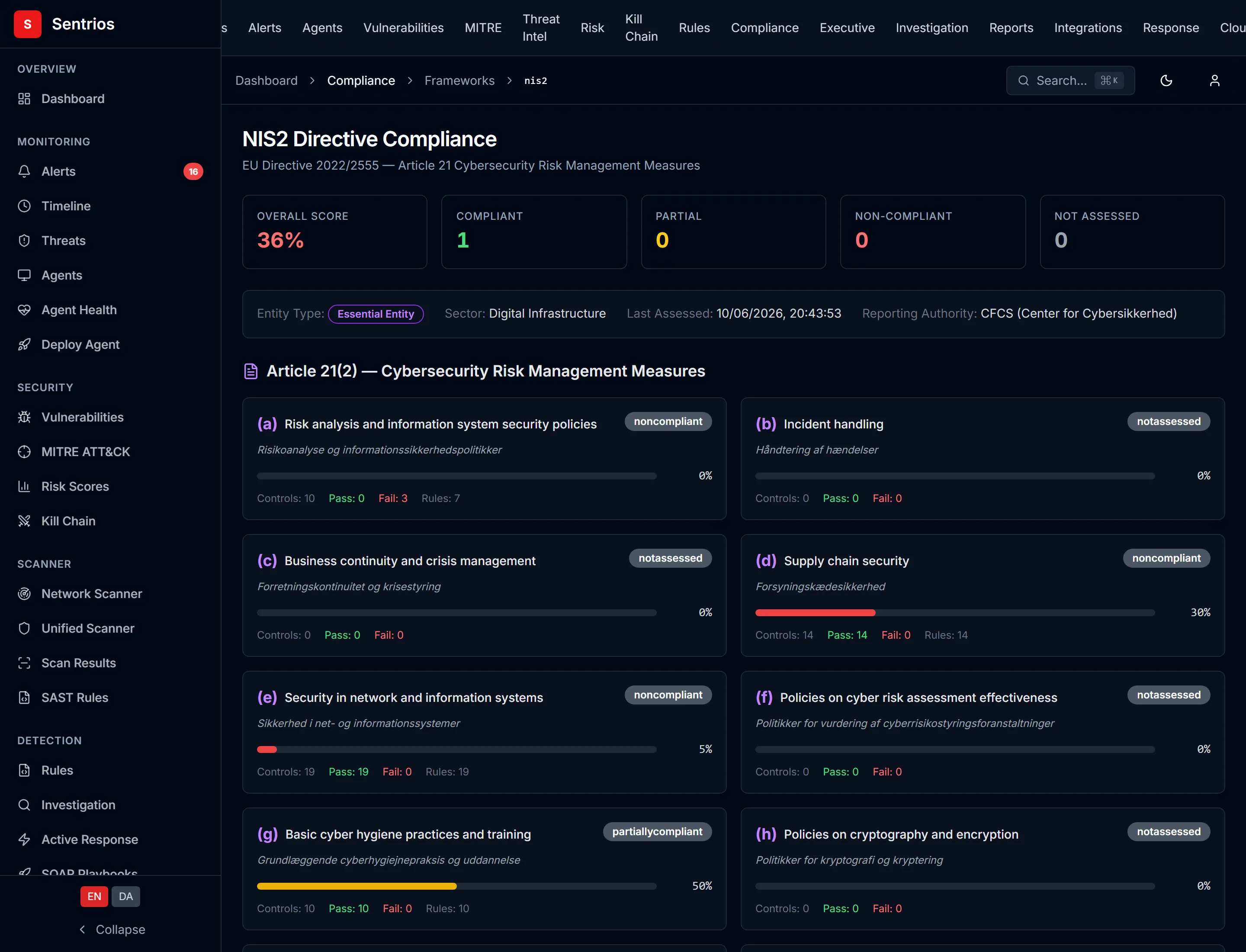Click the Supply chain security progress bar
This screenshot has width=1246, height=952.
[955, 613]
